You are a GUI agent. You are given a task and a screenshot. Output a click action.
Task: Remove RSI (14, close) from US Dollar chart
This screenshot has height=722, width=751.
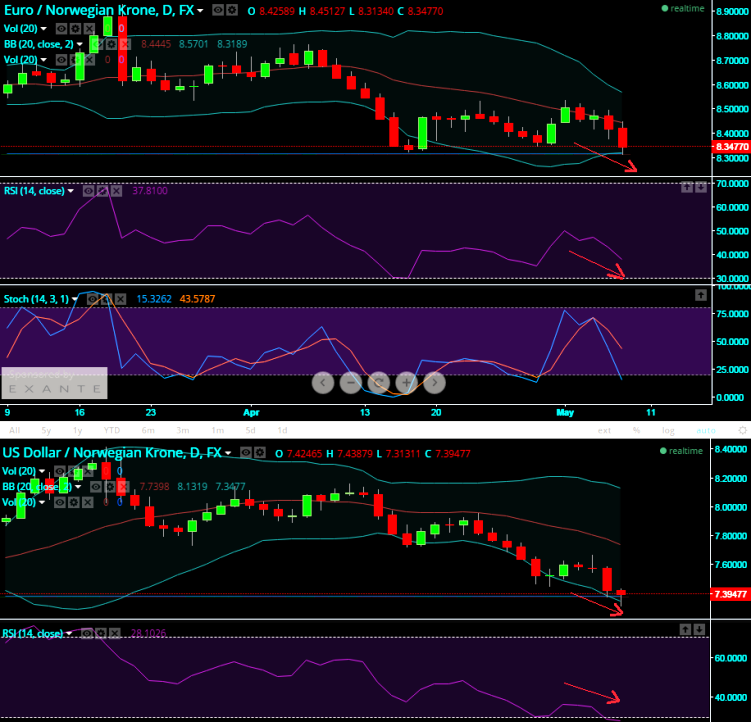click(x=114, y=633)
